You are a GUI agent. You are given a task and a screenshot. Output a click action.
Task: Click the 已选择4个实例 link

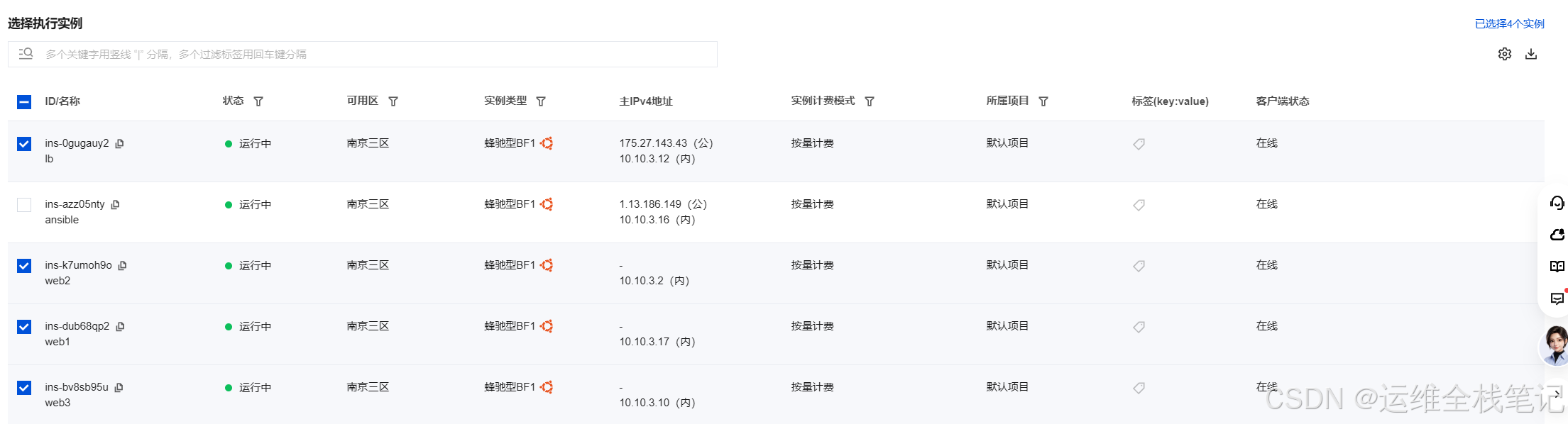tap(1510, 23)
